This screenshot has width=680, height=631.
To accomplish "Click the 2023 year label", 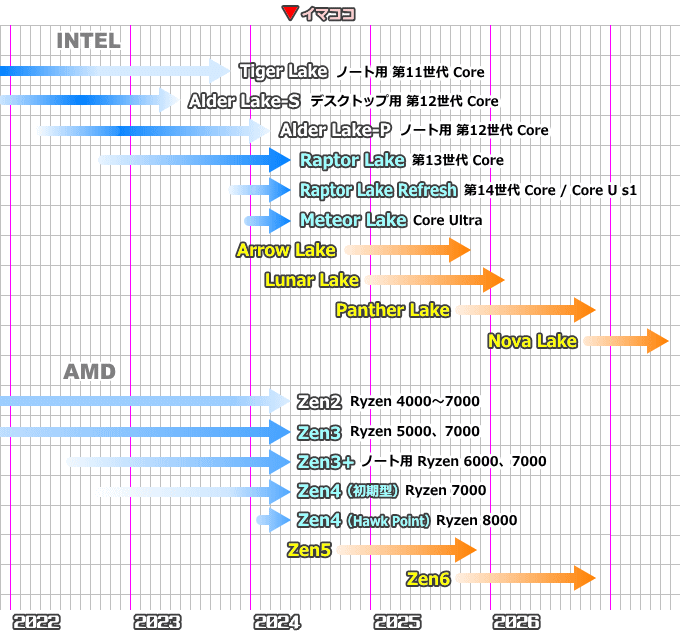I will click(157, 622).
